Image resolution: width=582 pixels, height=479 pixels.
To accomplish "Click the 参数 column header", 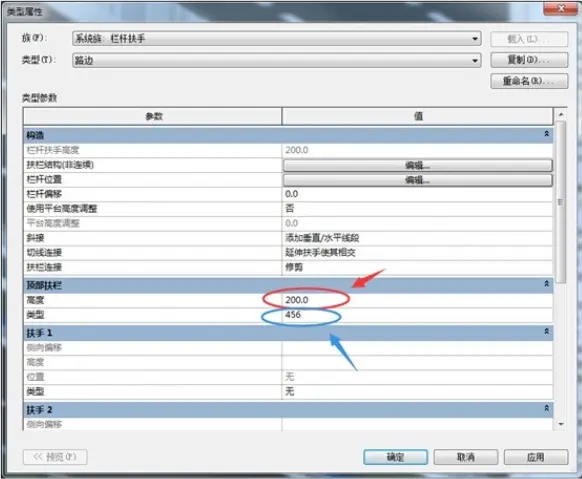I will 153,117.
